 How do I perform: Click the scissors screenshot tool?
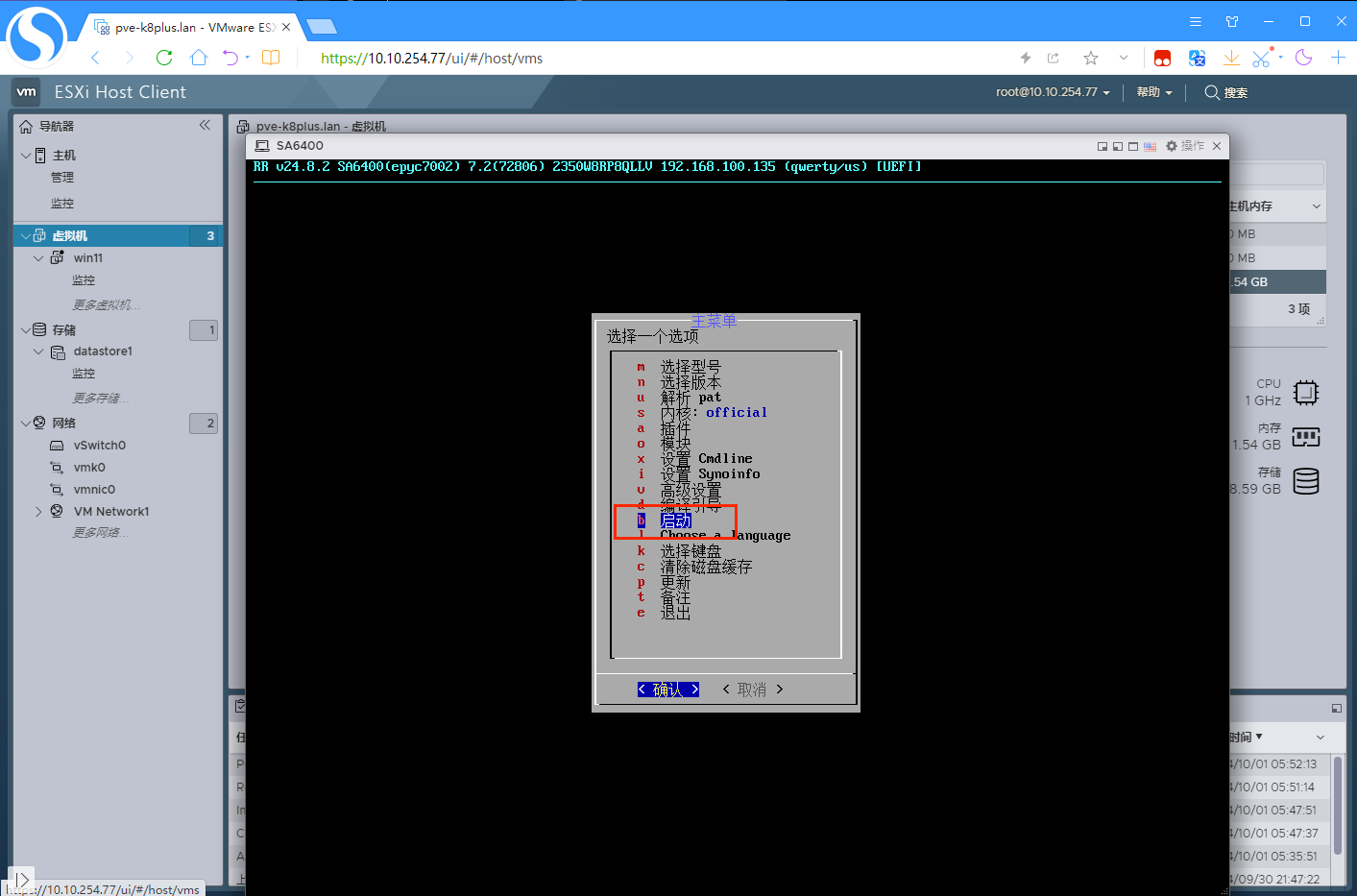pyautogui.click(x=1262, y=58)
